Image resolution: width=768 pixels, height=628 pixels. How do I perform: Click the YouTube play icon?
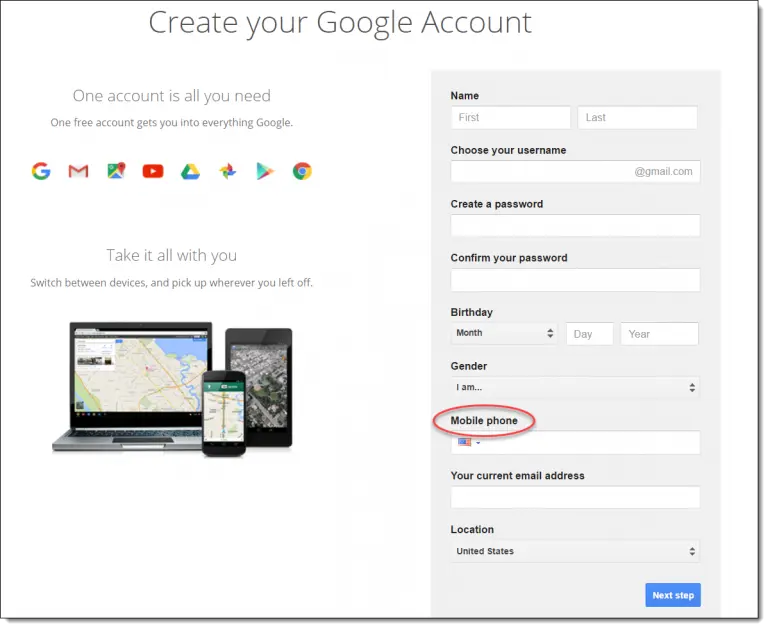(x=153, y=171)
